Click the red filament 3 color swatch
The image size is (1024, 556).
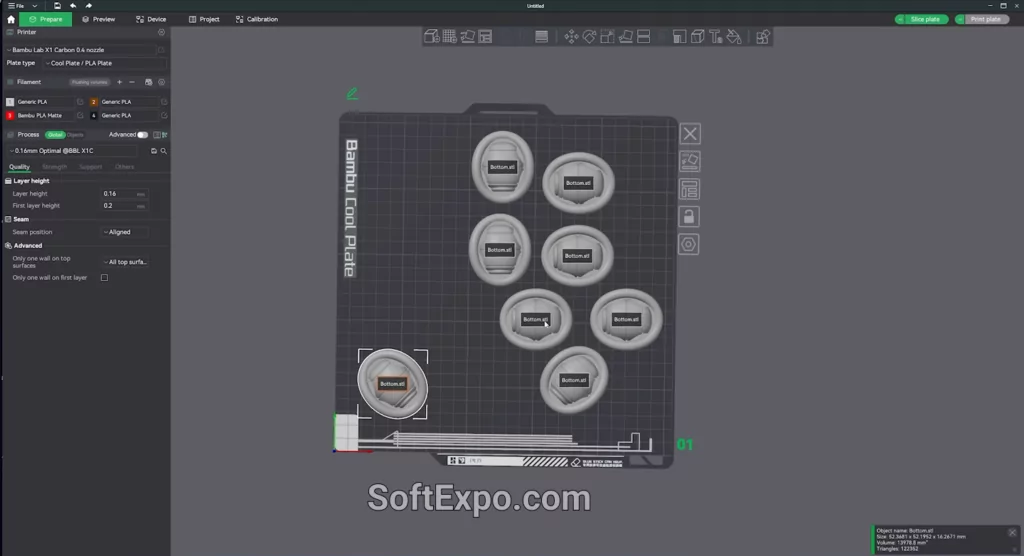10,116
